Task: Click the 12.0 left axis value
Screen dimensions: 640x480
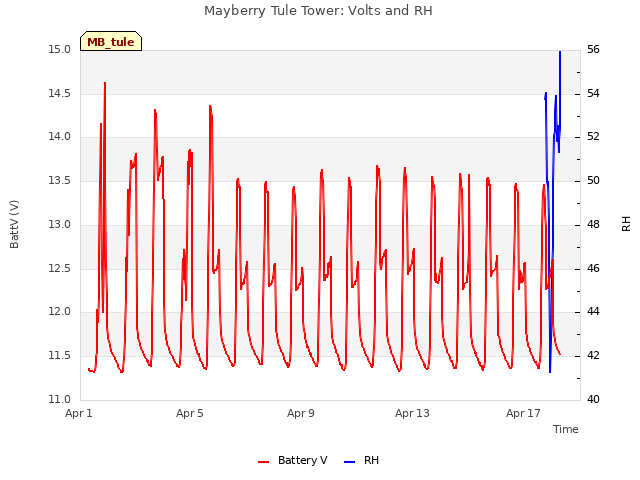Action: point(60,311)
